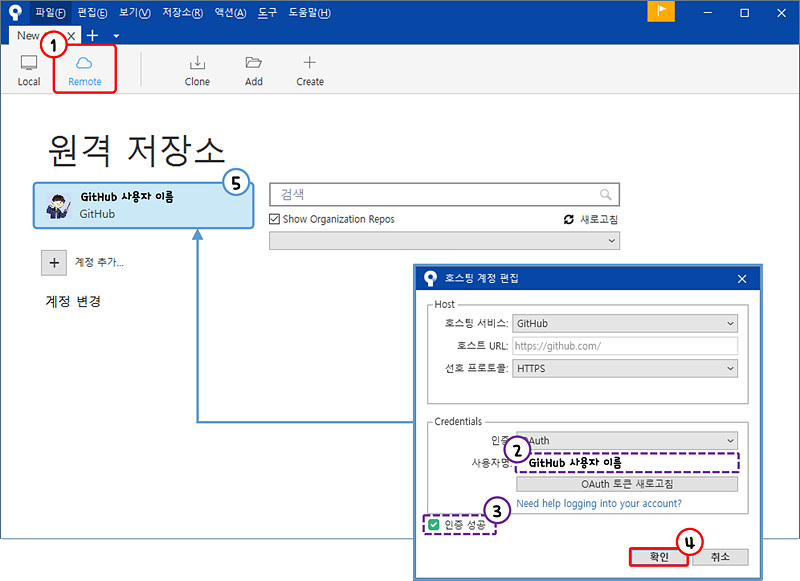Open the 도구 menu
The width and height of the screenshot is (800, 581).
pos(267,13)
